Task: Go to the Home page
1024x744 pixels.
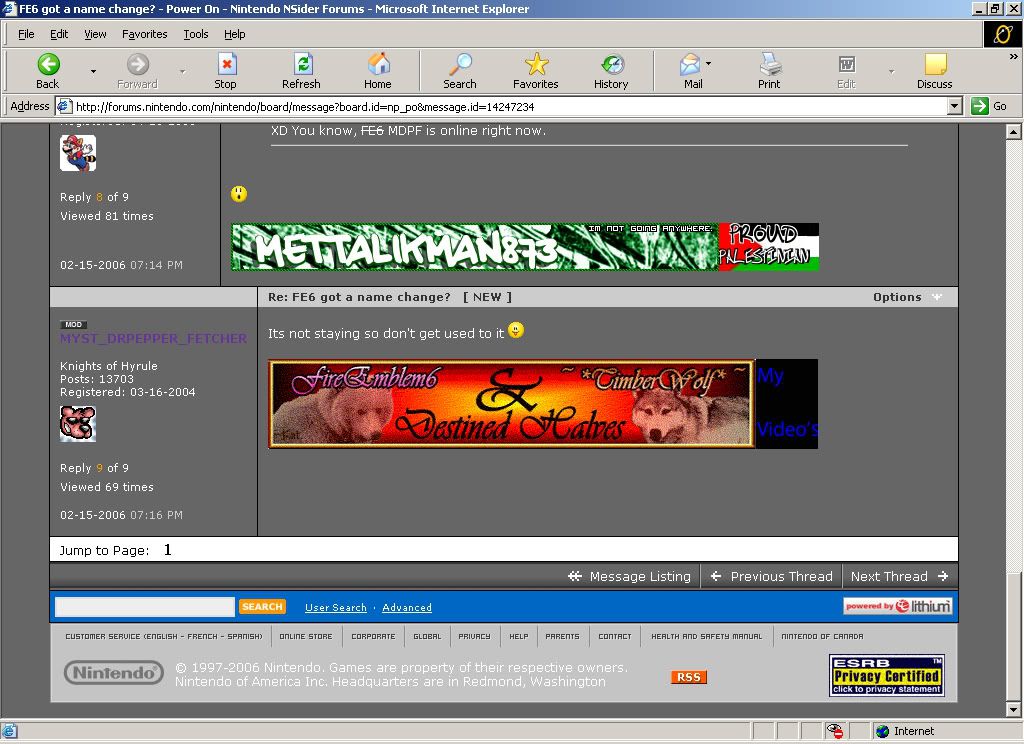Action: (x=377, y=71)
